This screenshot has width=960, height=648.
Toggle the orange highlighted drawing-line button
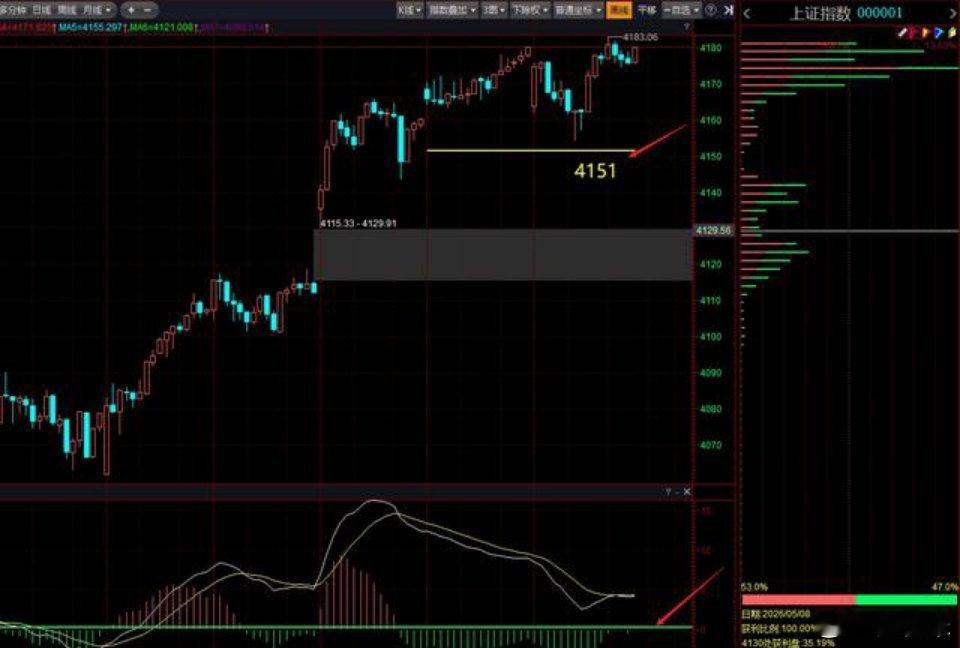(x=619, y=10)
